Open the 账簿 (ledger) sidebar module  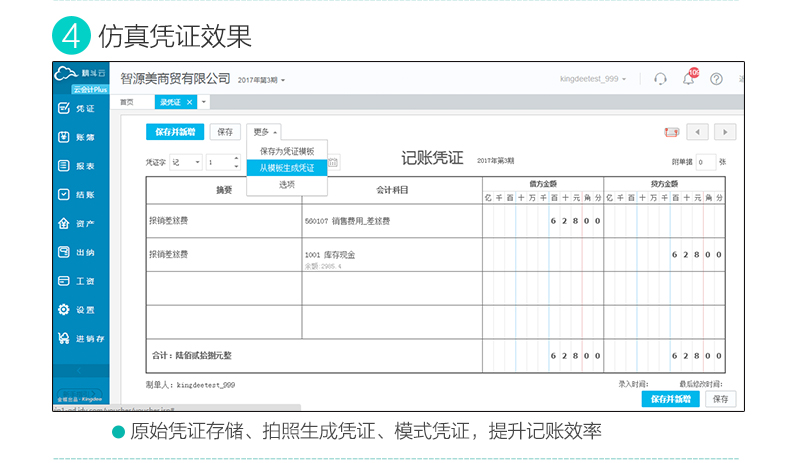pyautogui.click(x=78, y=137)
